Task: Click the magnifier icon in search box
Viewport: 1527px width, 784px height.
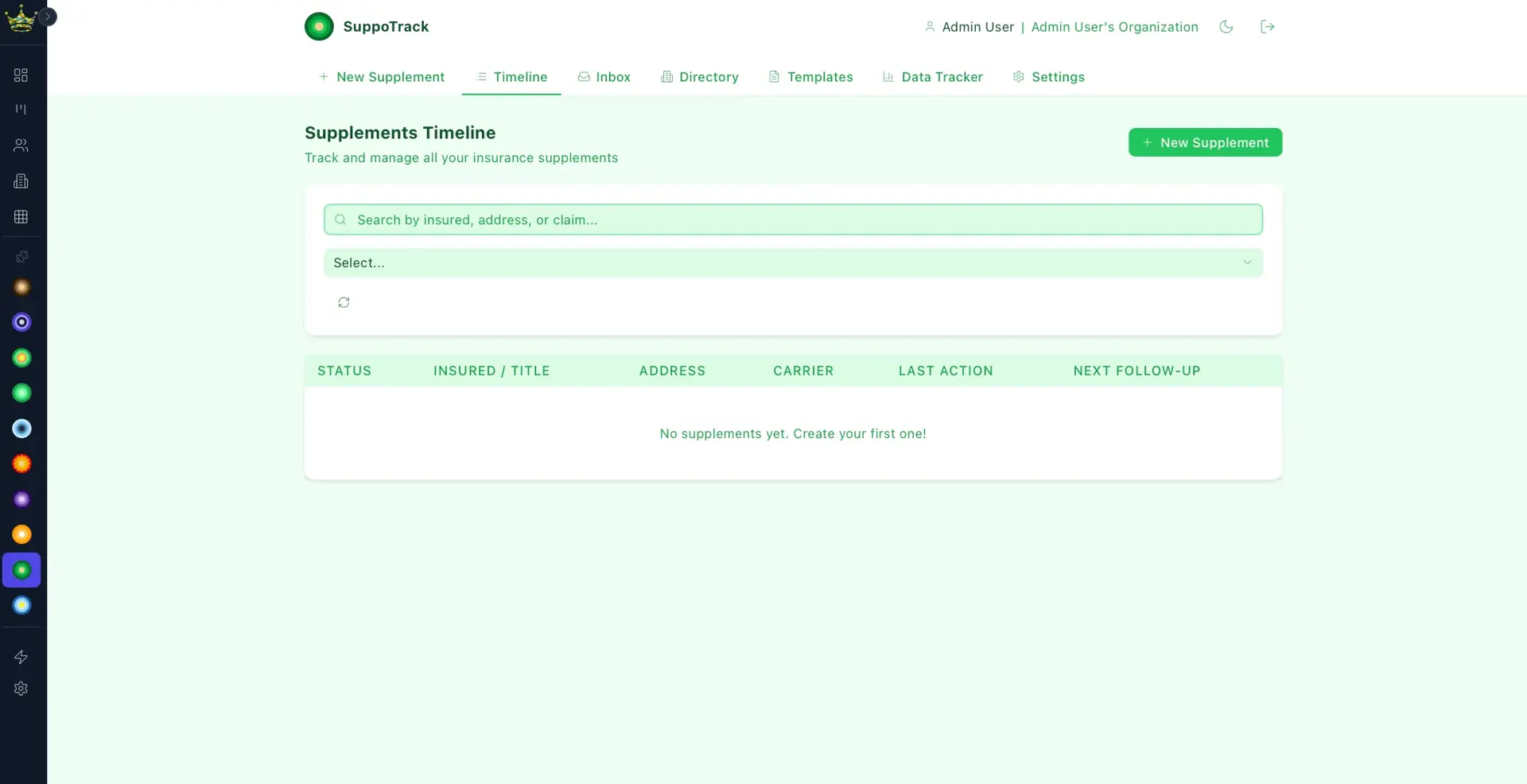Action: (x=340, y=219)
